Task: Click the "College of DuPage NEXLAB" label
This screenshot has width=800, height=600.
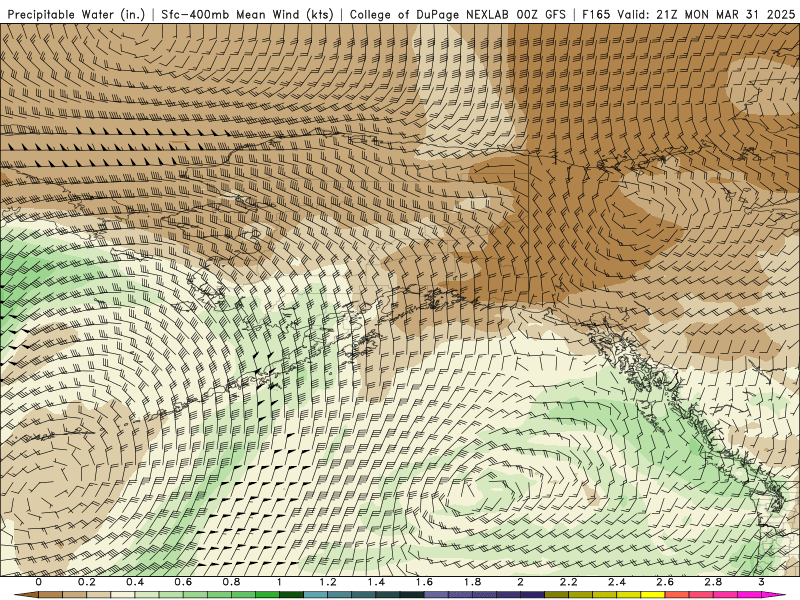Action: pos(429,15)
